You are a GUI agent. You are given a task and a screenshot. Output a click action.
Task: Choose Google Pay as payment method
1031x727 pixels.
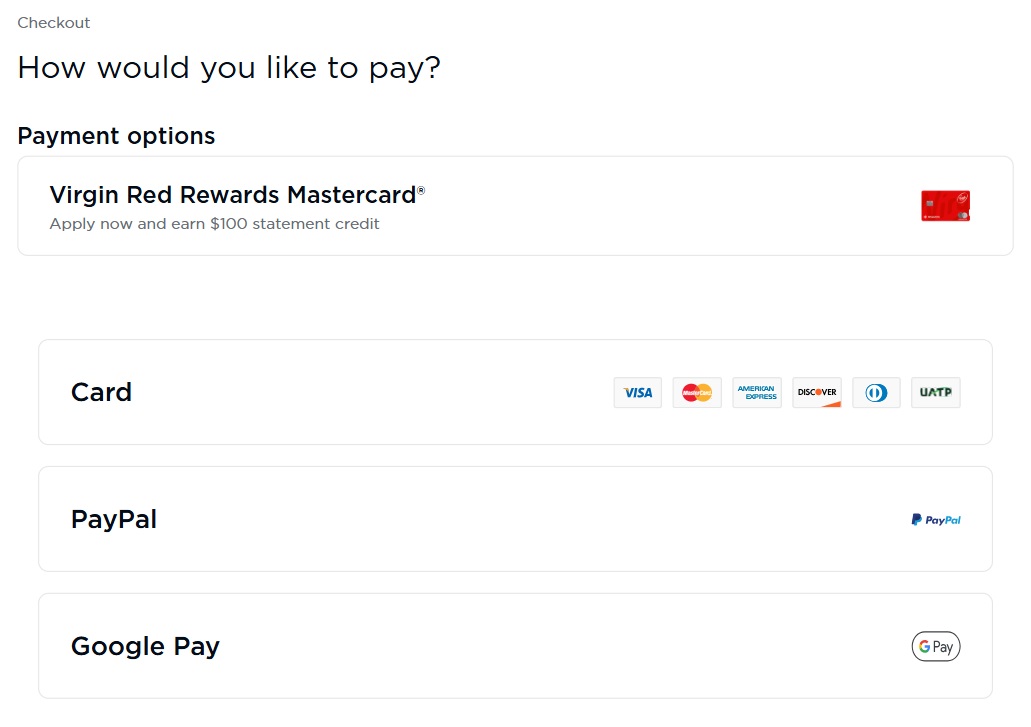point(516,646)
